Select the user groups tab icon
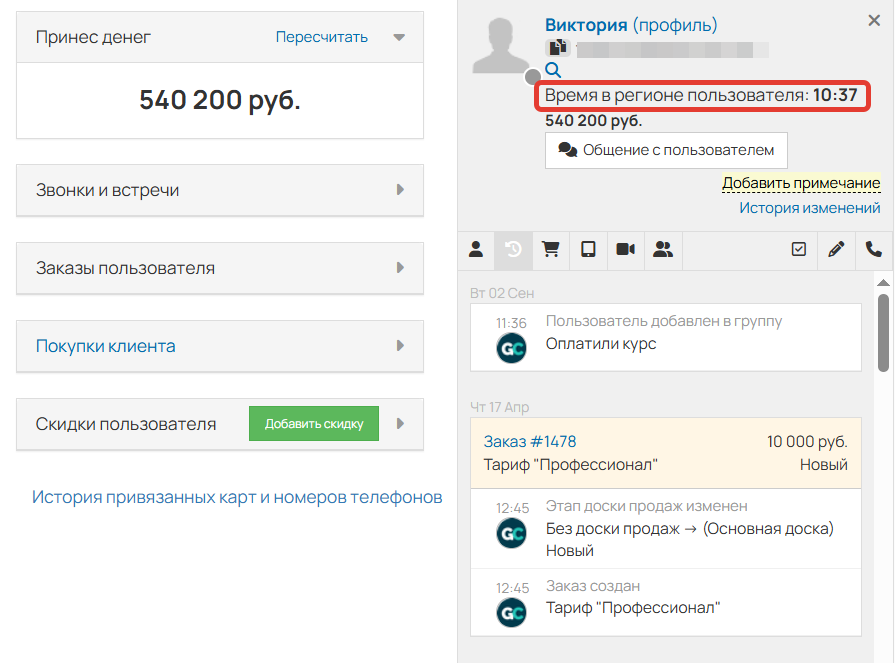895x663 pixels. click(663, 250)
